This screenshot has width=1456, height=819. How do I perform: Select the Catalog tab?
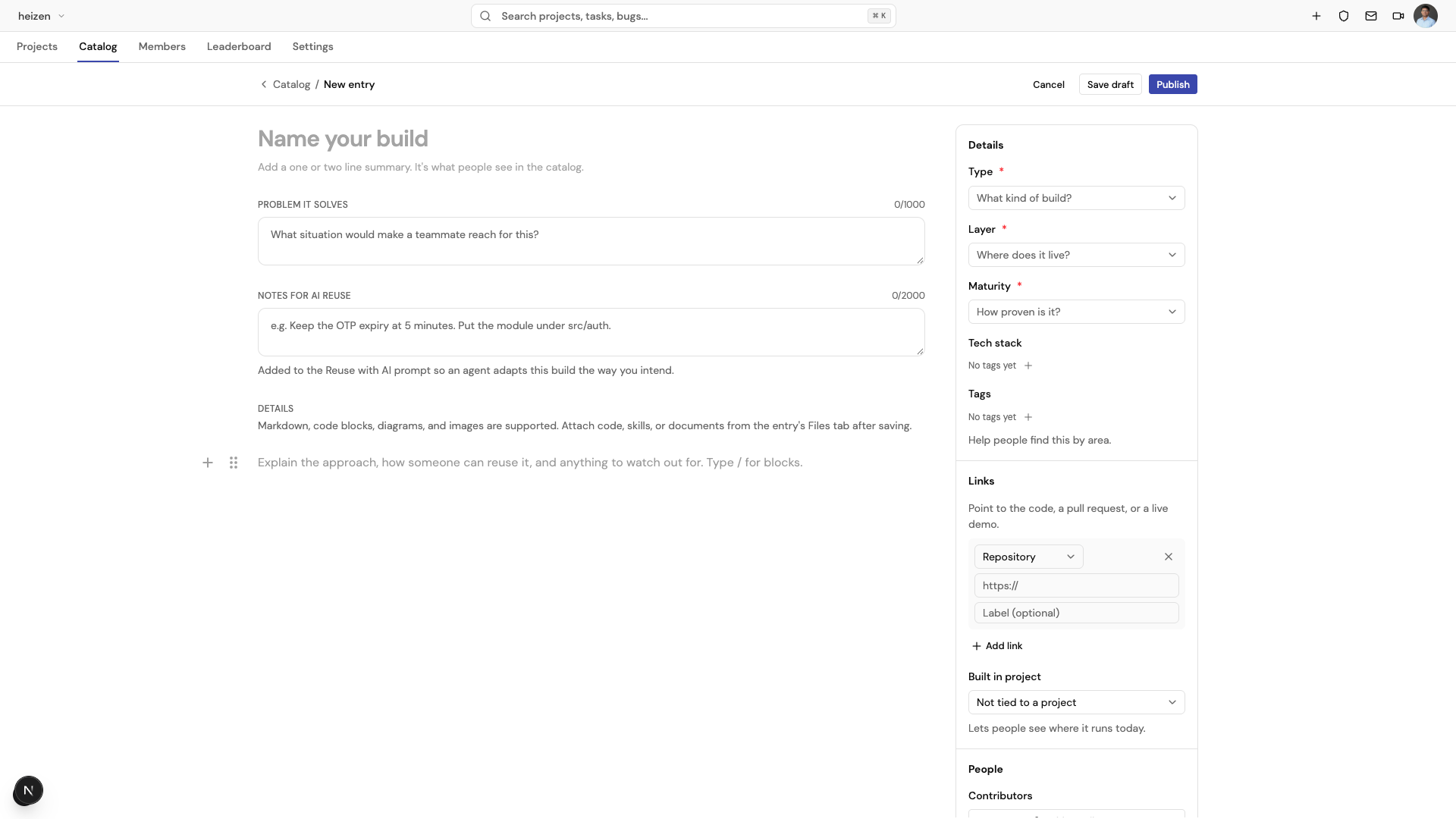click(98, 46)
